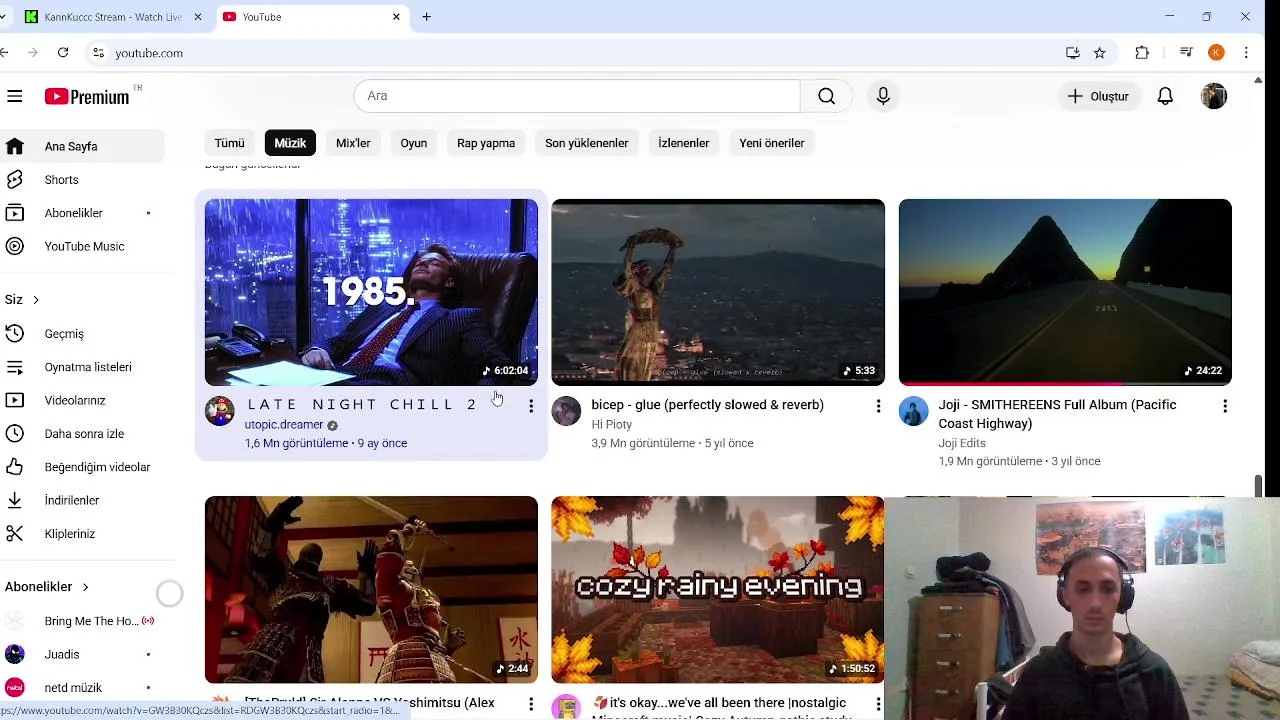
Task: Click the utopic.dreamer channel avatar
Action: 219,411
